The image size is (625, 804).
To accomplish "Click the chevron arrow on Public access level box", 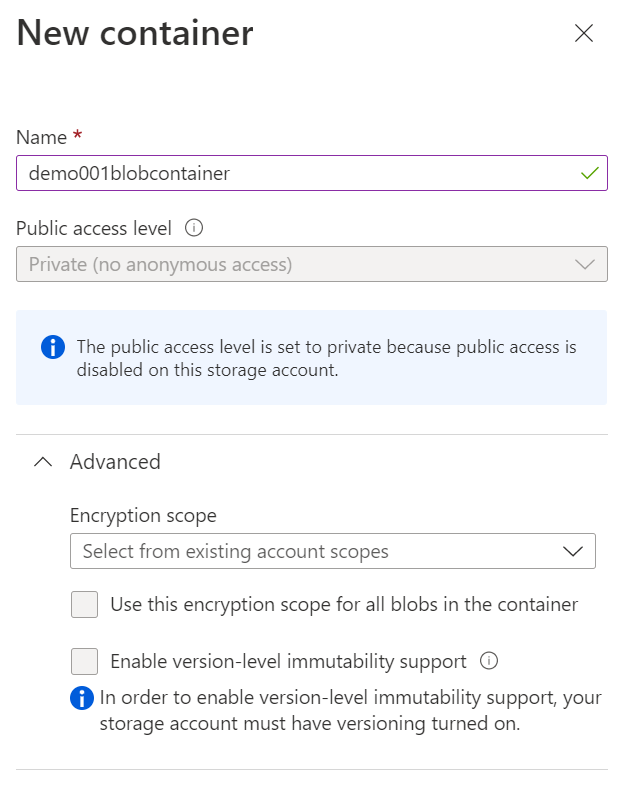I will pyautogui.click(x=585, y=265).
